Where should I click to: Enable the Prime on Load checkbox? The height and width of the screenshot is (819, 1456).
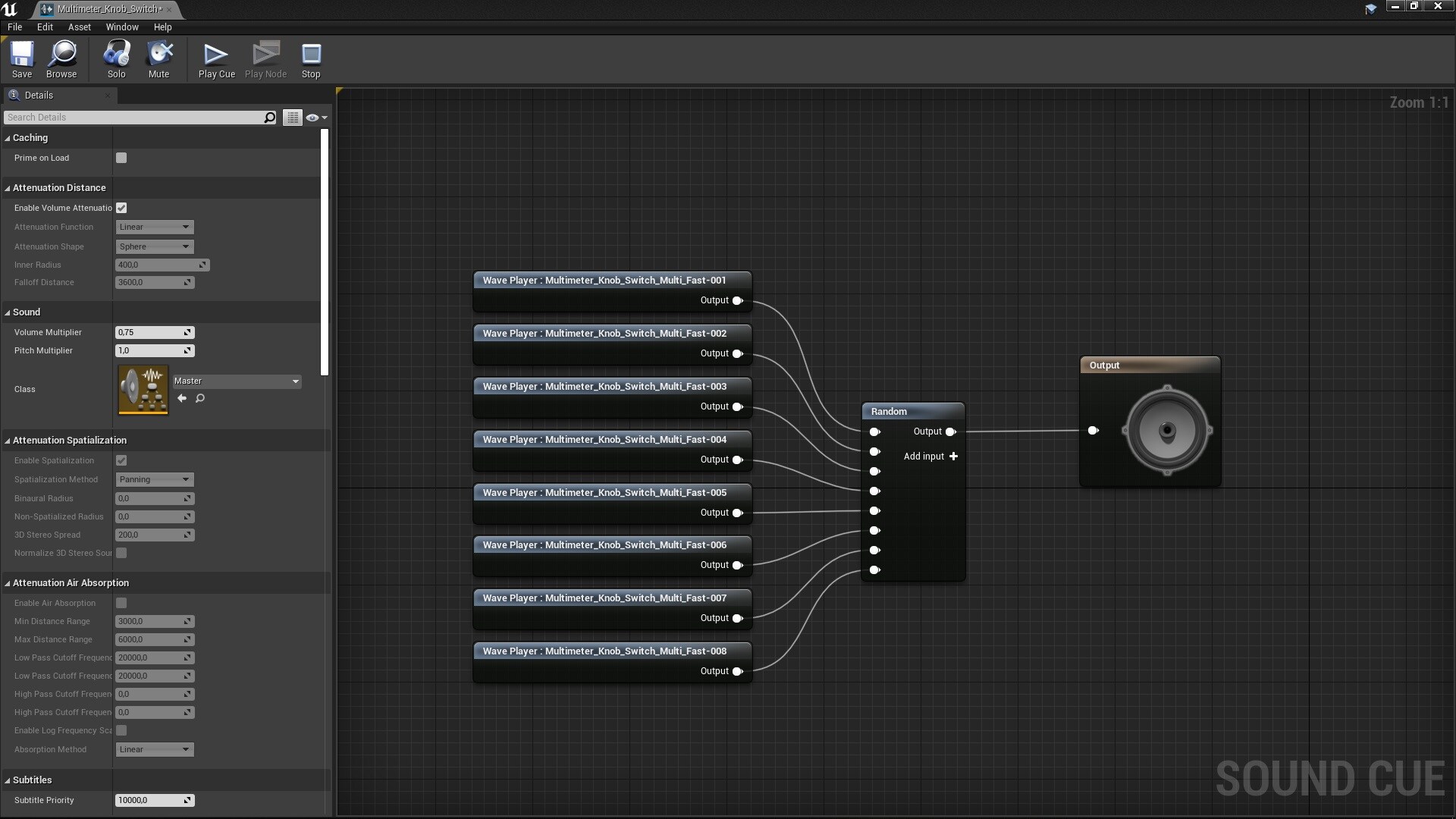click(x=121, y=158)
